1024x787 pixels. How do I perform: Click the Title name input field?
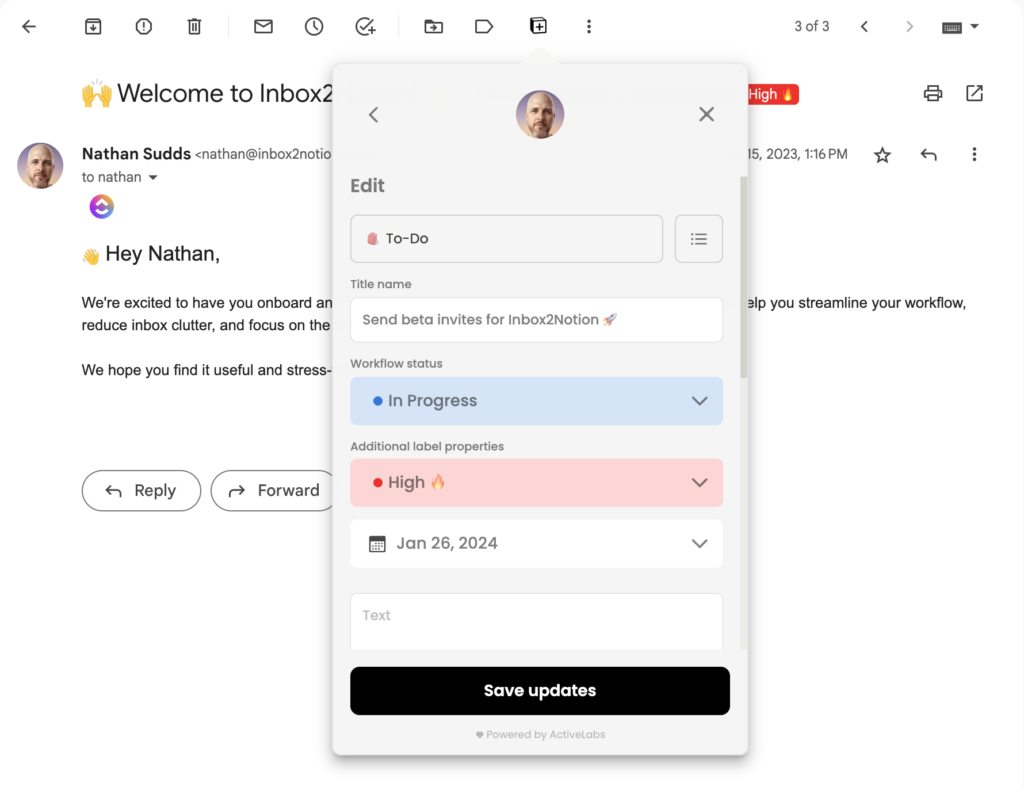(536, 320)
